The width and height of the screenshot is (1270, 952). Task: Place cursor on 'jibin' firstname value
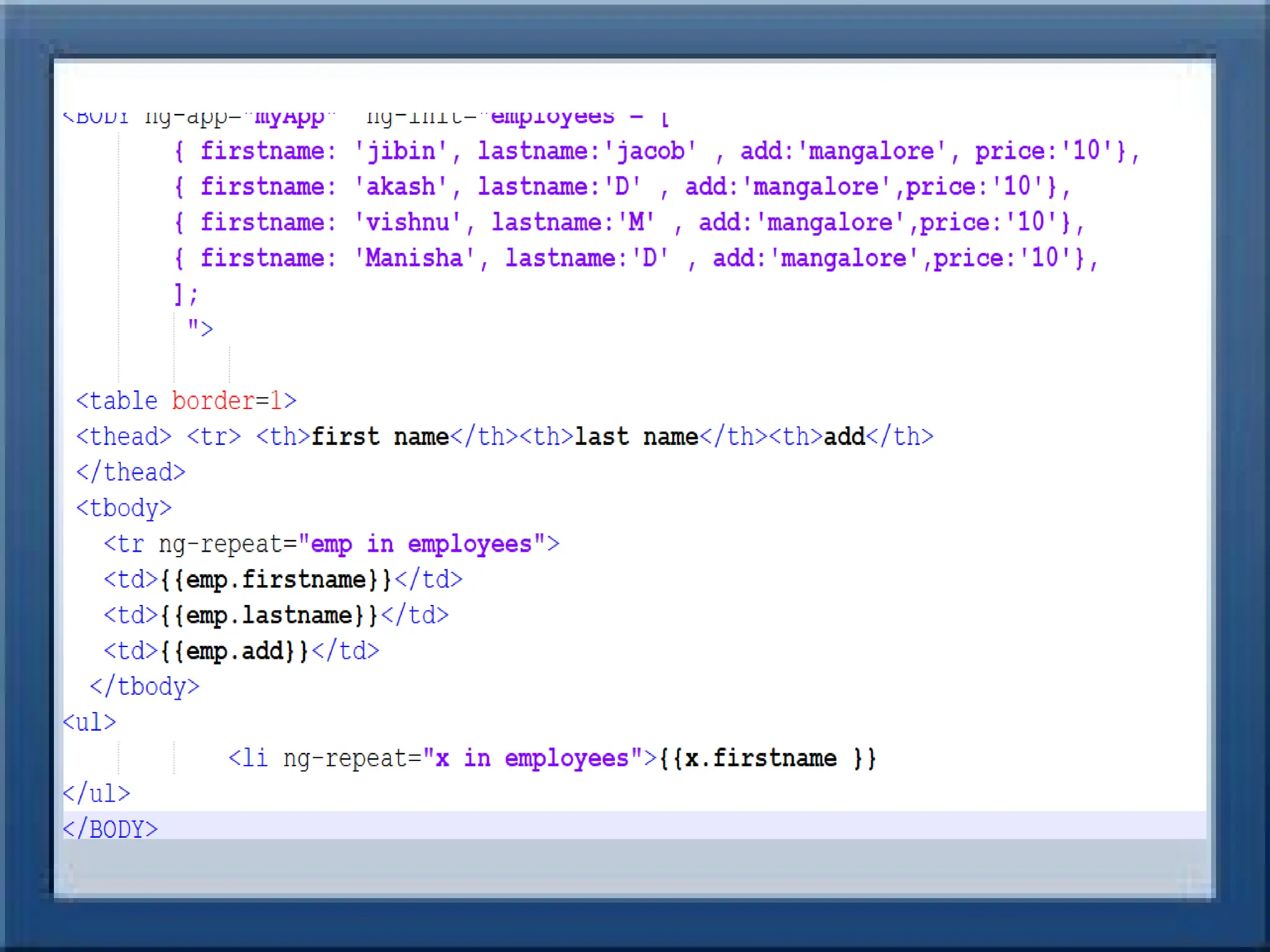tap(401, 151)
